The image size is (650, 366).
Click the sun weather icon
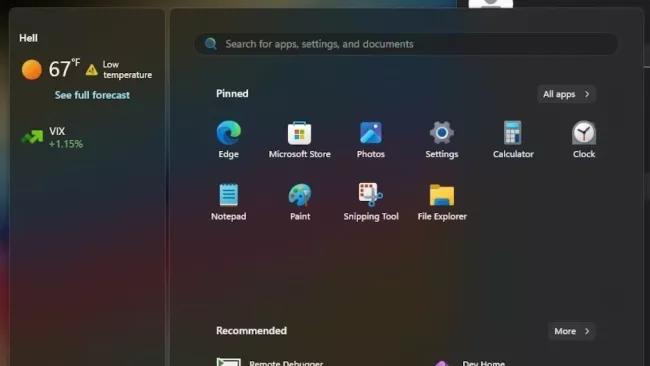click(32, 69)
